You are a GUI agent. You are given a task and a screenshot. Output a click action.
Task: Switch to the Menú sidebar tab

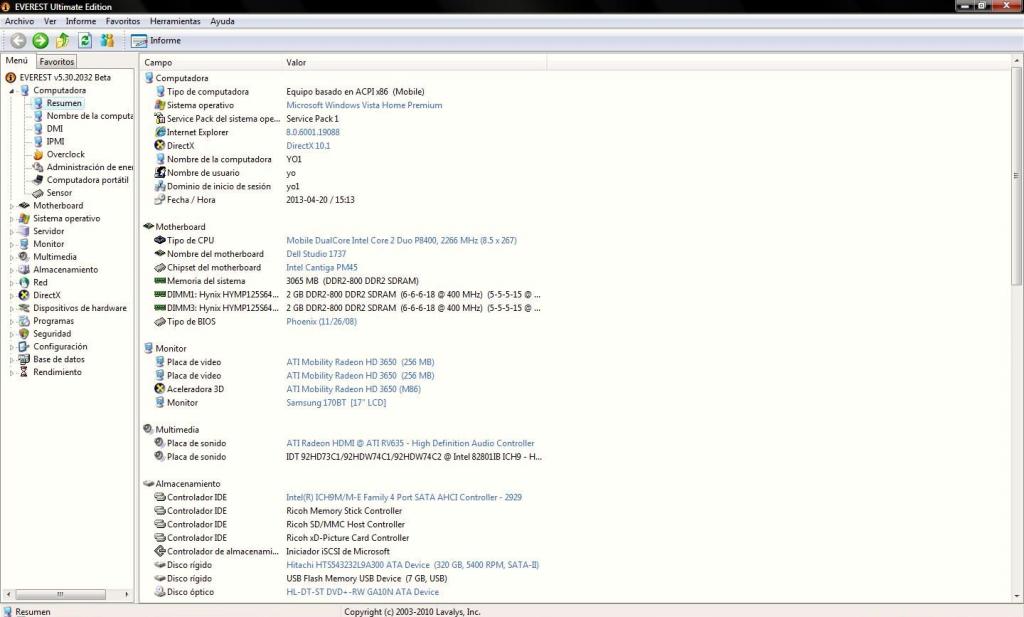click(x=17, y=61)
